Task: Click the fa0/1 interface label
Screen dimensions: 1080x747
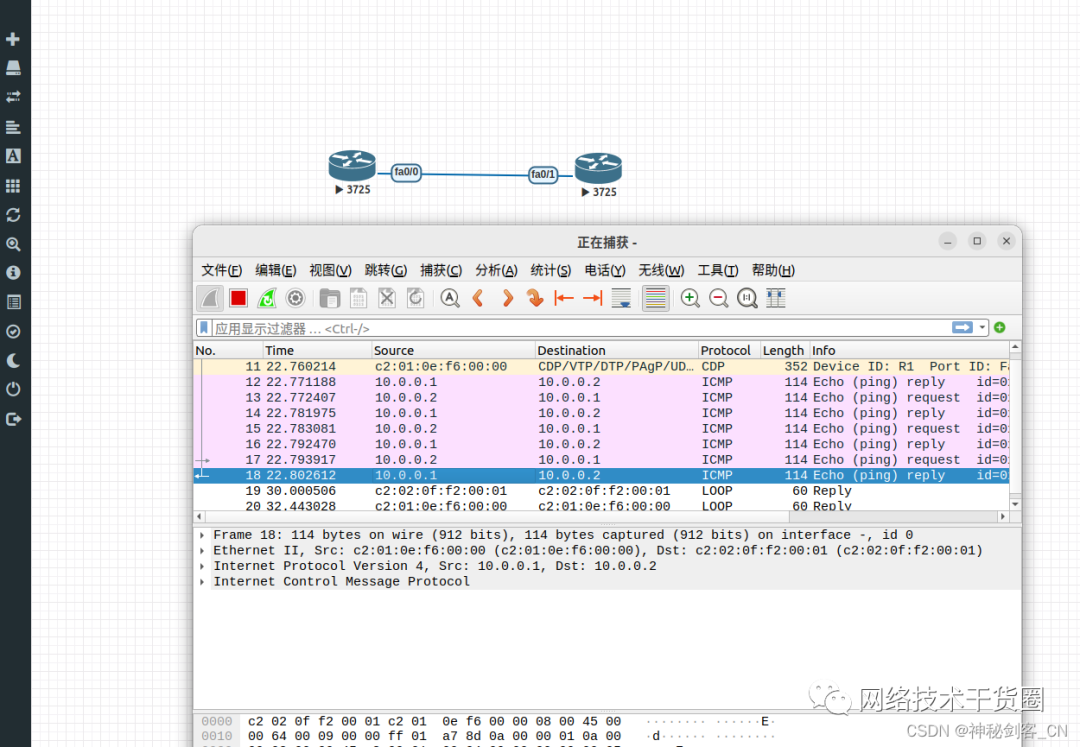Action: [543, 175]
